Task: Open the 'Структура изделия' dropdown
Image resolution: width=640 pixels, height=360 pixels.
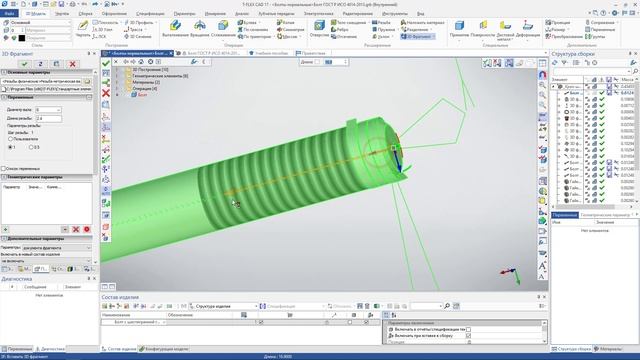Action: coord(223,306)
